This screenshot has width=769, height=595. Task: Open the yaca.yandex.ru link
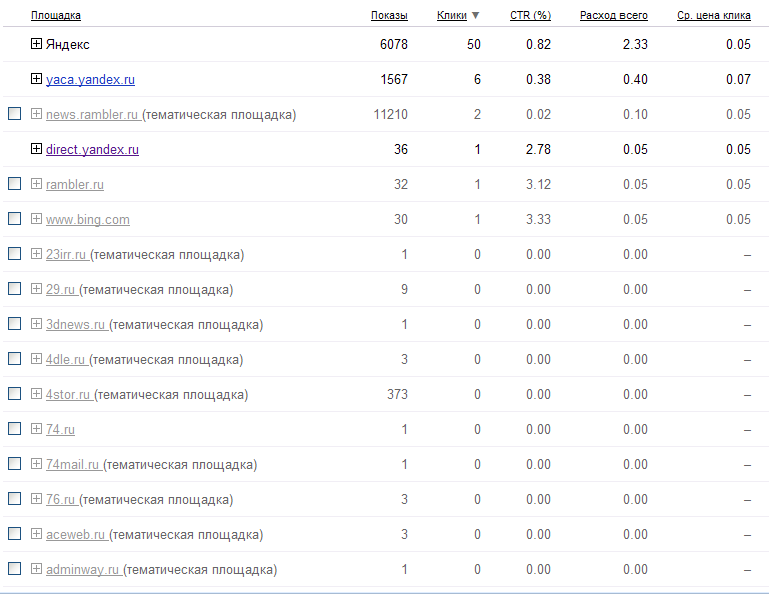click(x=90, y=79)
